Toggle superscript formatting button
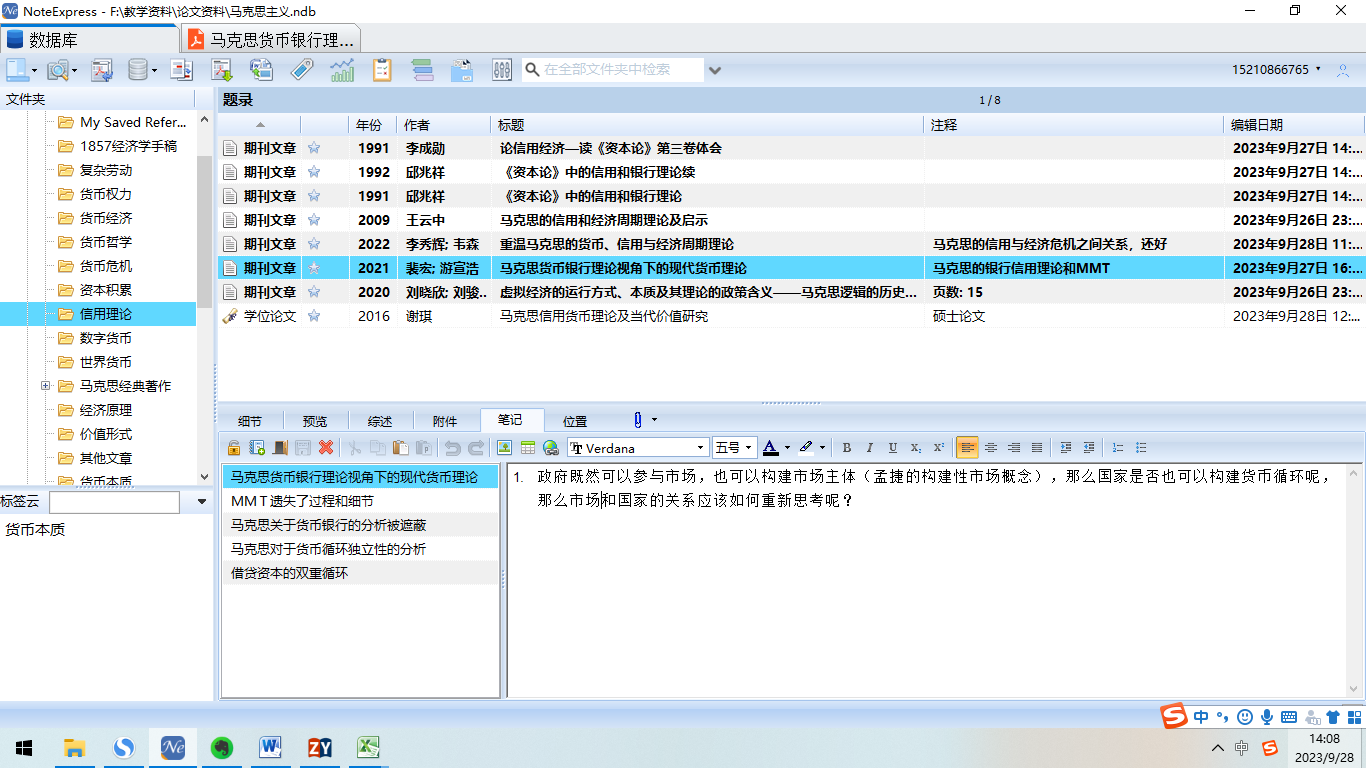This screenshot has width=1366, height=768. [939, 448]
